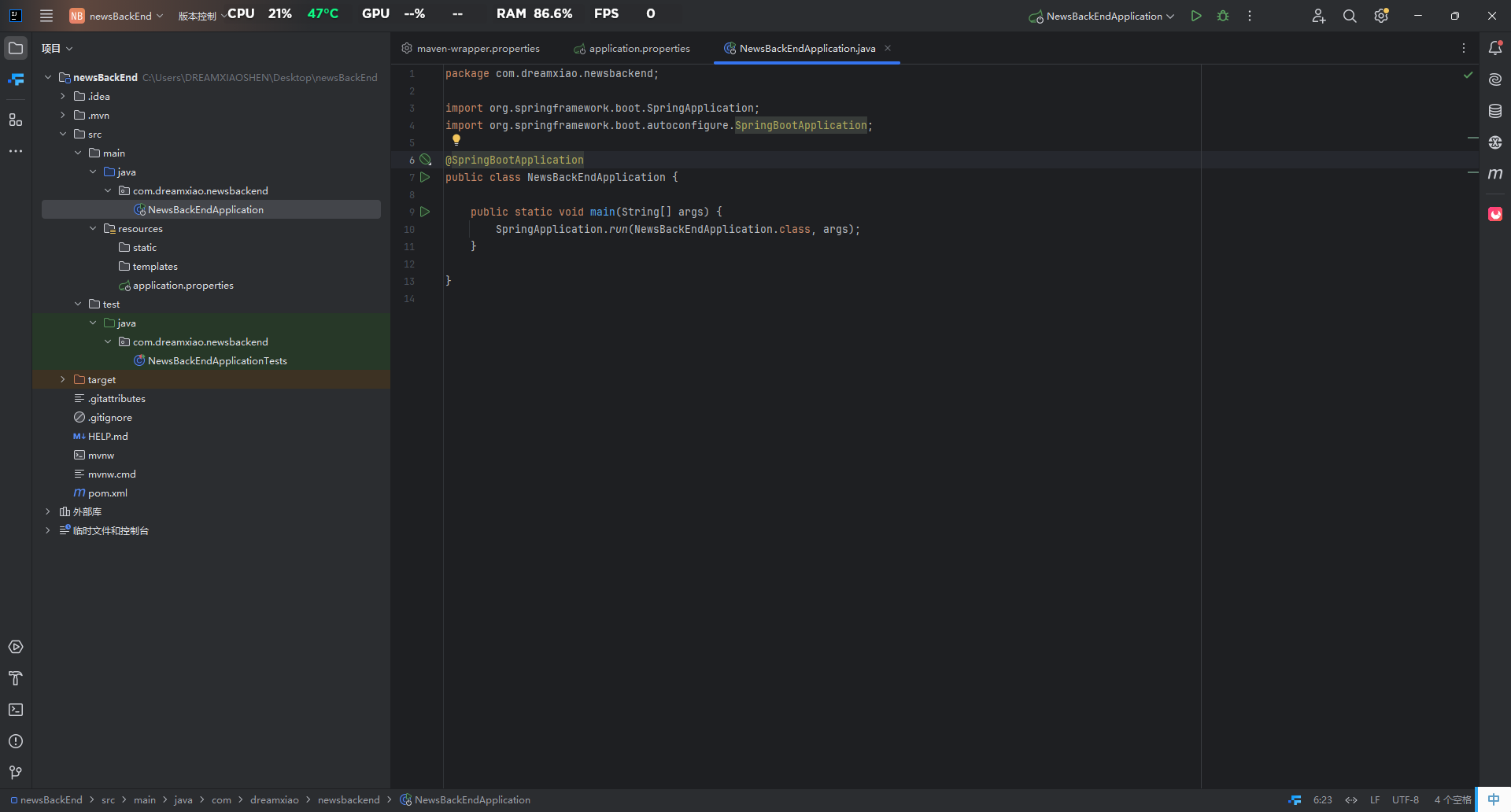
Task: Click the Run button in top toolbar
Action: [x=1196, y=16]
